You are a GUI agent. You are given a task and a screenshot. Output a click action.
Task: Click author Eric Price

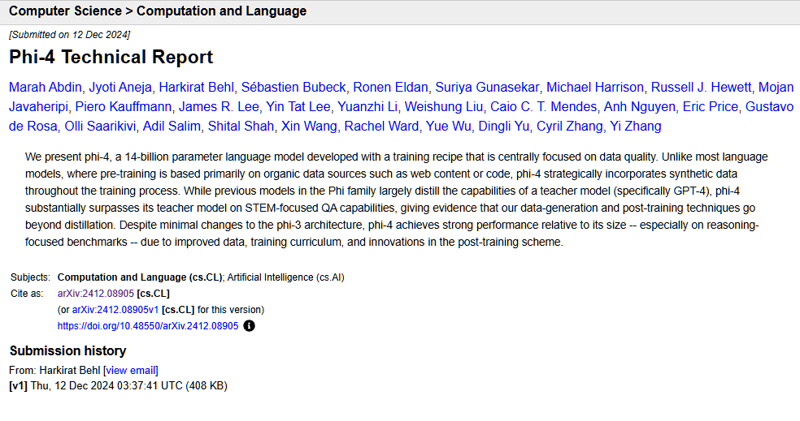click(x=710, y=107)
